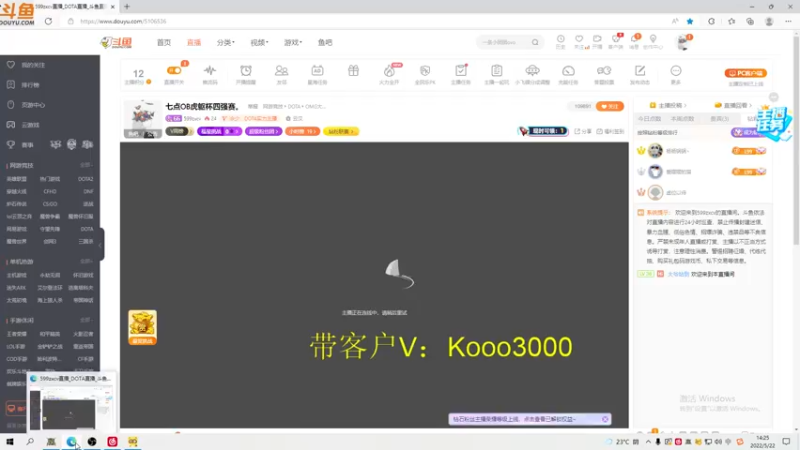Open the yellow pill badge under the stream title

pyautogui.click(x=341, y=131)
